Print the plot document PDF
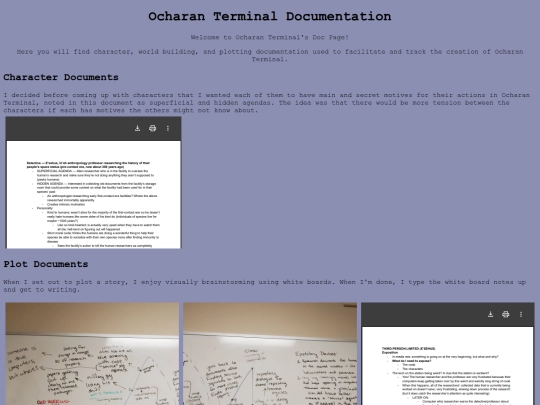 pos(506,314)
